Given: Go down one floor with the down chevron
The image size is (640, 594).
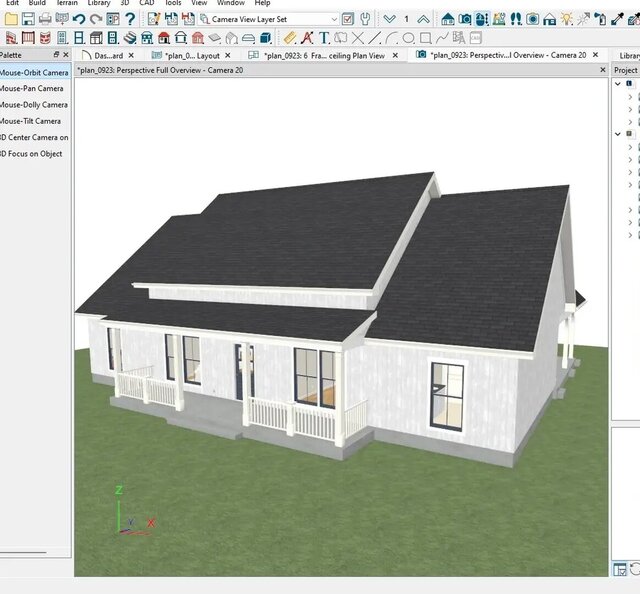Looking at the screenshot, I should tap(390, 19).
